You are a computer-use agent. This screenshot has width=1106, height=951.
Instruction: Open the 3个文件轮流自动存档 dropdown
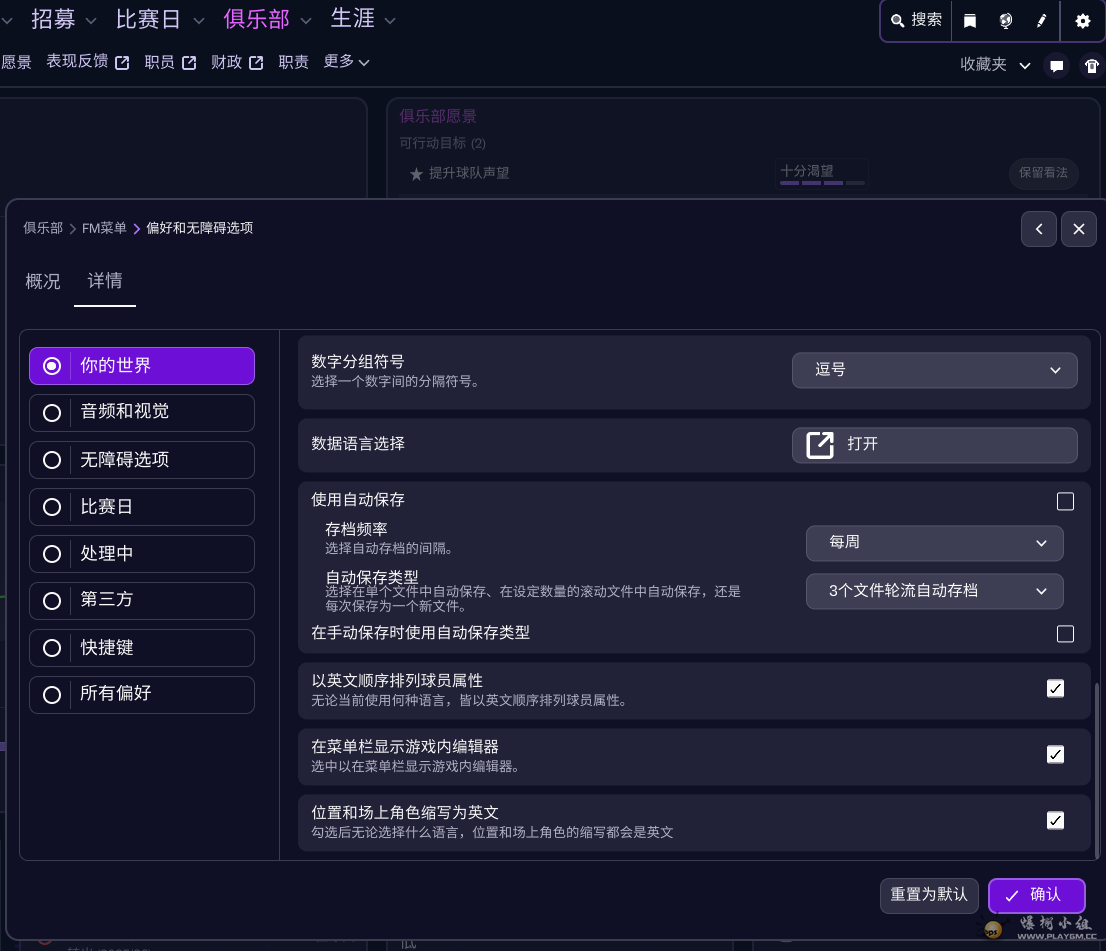(x=934, y=591)
